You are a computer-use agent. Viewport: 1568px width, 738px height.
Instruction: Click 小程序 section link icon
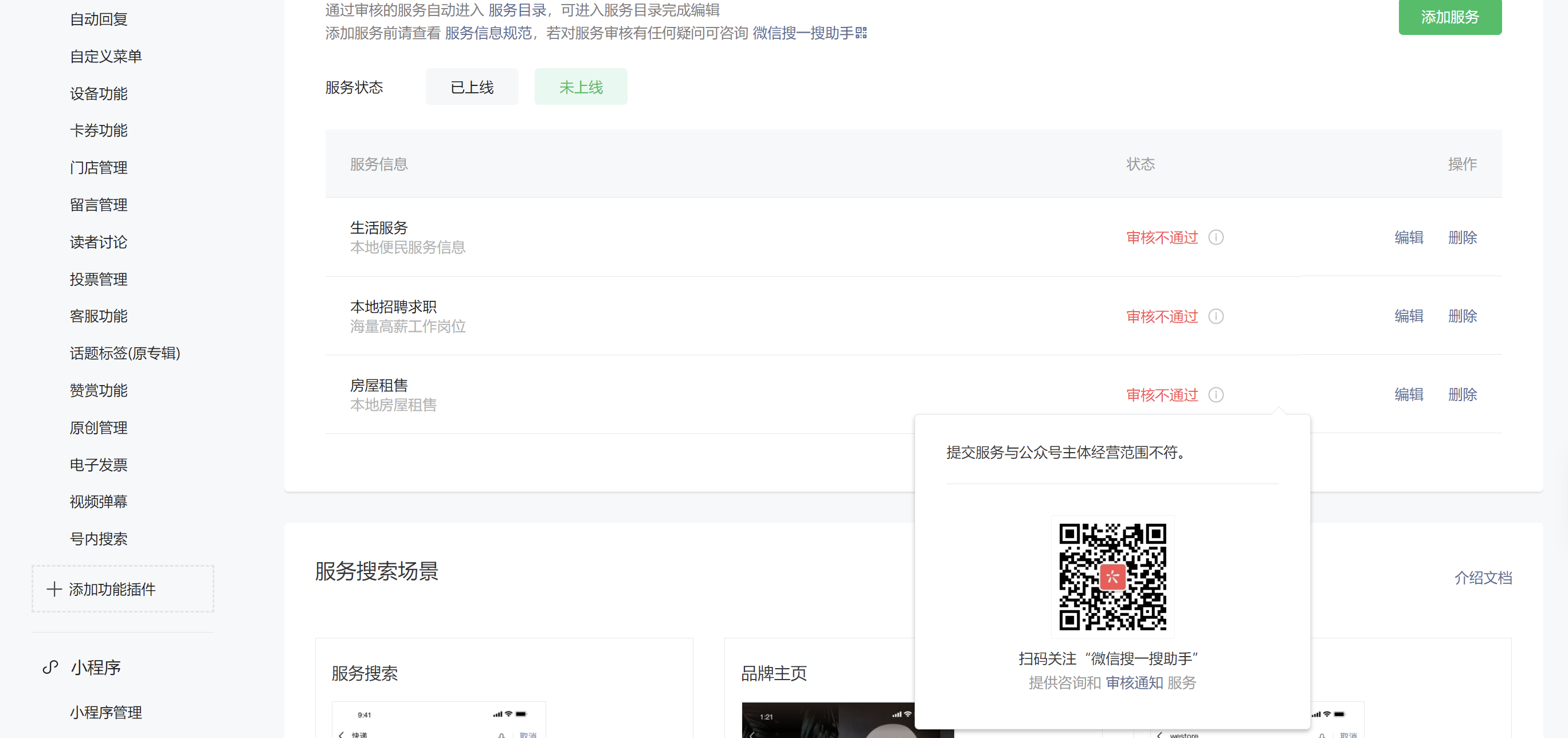50,668
